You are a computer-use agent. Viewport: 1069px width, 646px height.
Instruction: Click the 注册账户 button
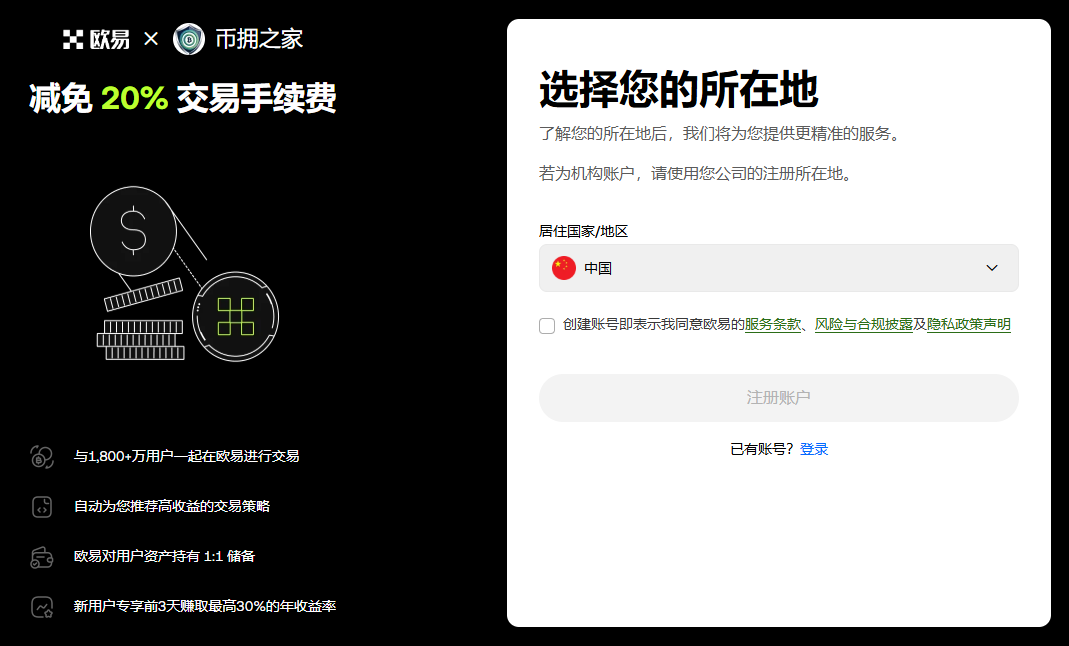click(x=779, y=398)
